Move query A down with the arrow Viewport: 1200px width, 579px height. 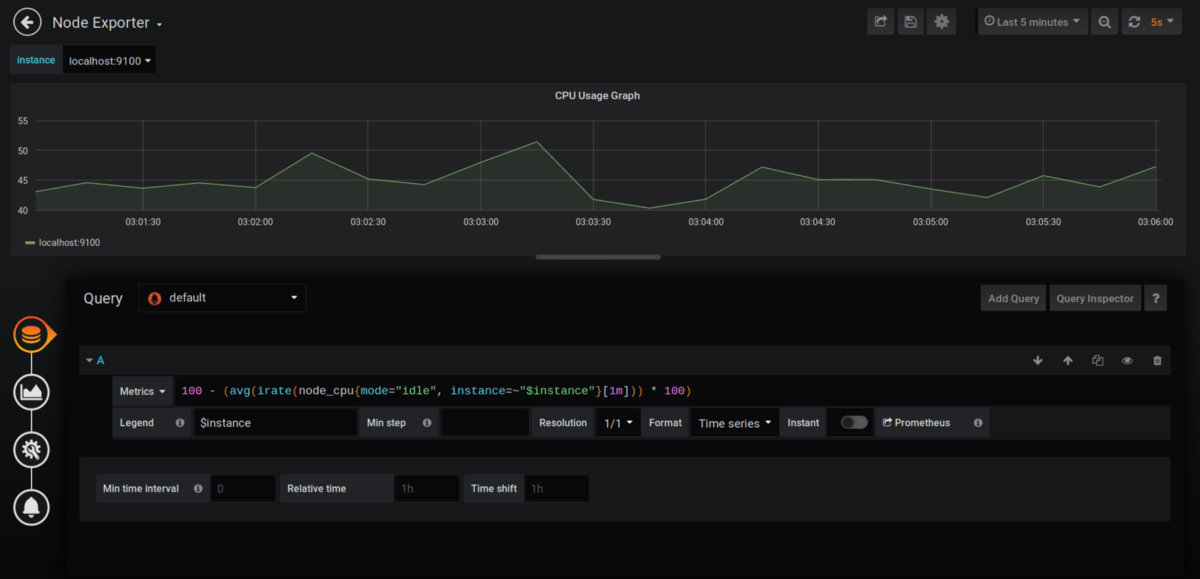[x=1038, y=360]
